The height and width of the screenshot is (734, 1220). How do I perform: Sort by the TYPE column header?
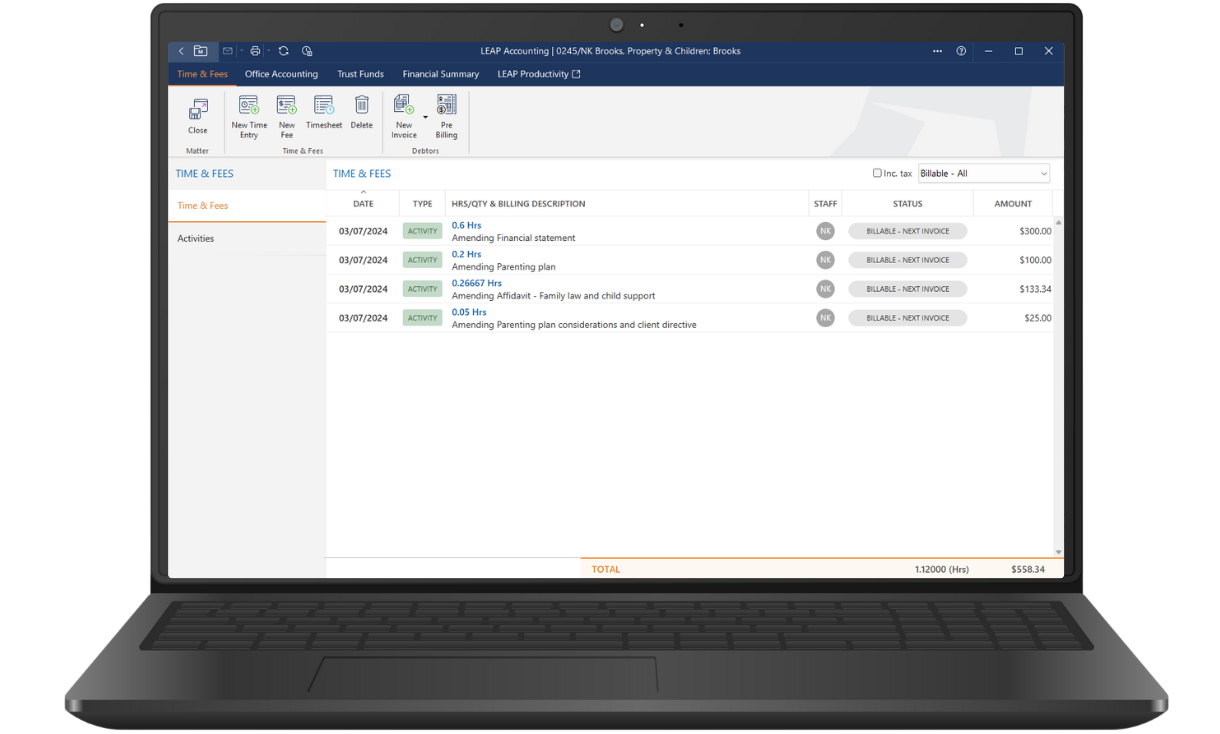pyautogui.click(x=422, y=204)
